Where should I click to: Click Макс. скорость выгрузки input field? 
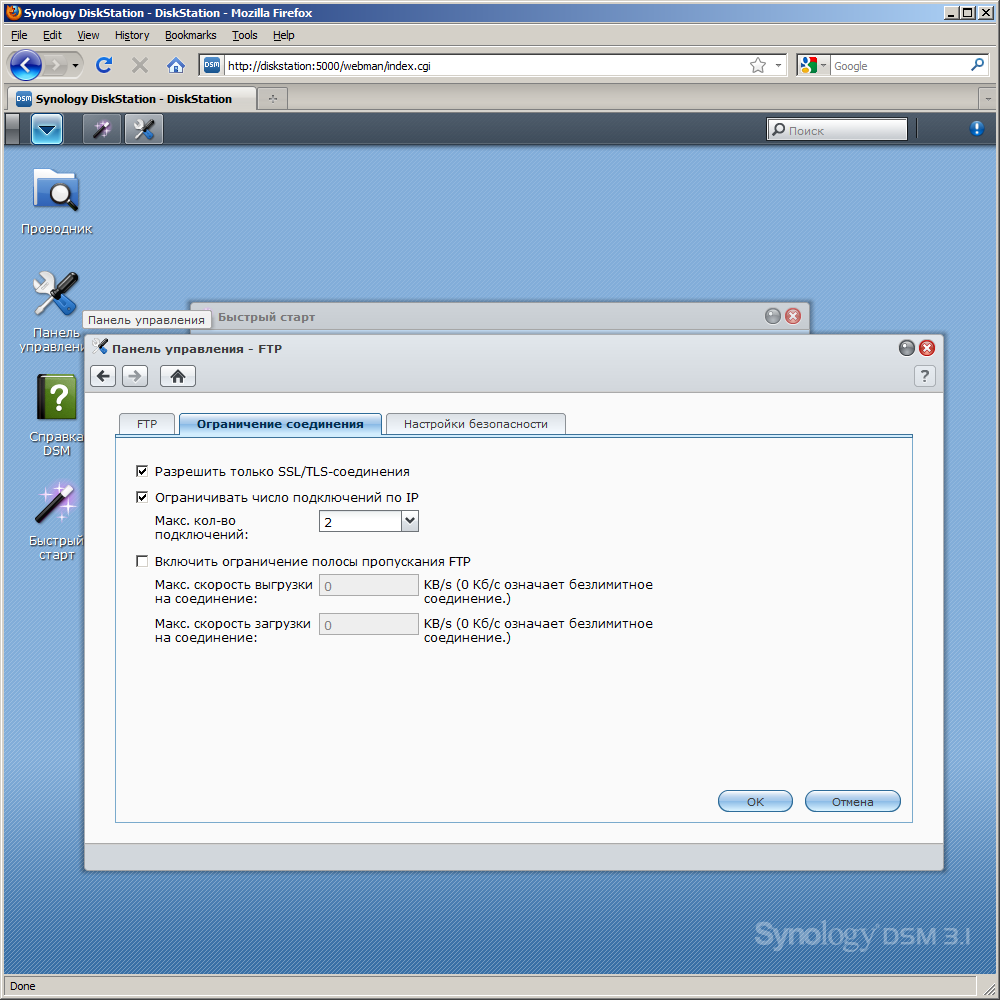(369, 585)
